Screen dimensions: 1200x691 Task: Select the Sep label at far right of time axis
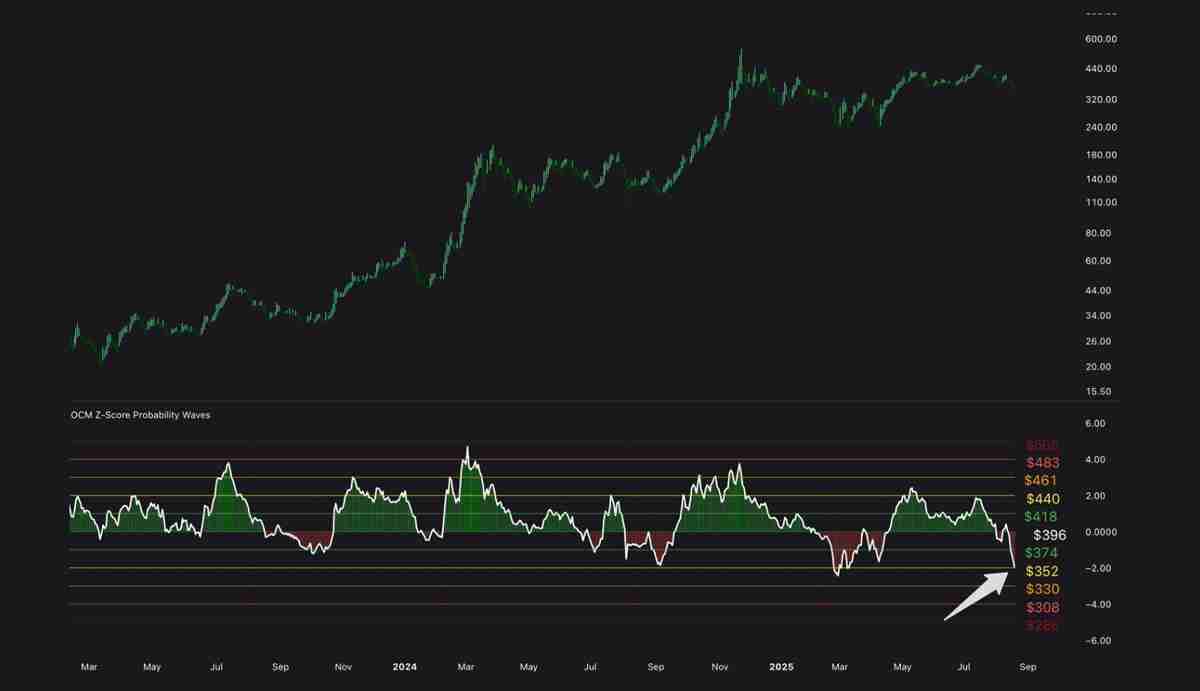click(1027, 666)
